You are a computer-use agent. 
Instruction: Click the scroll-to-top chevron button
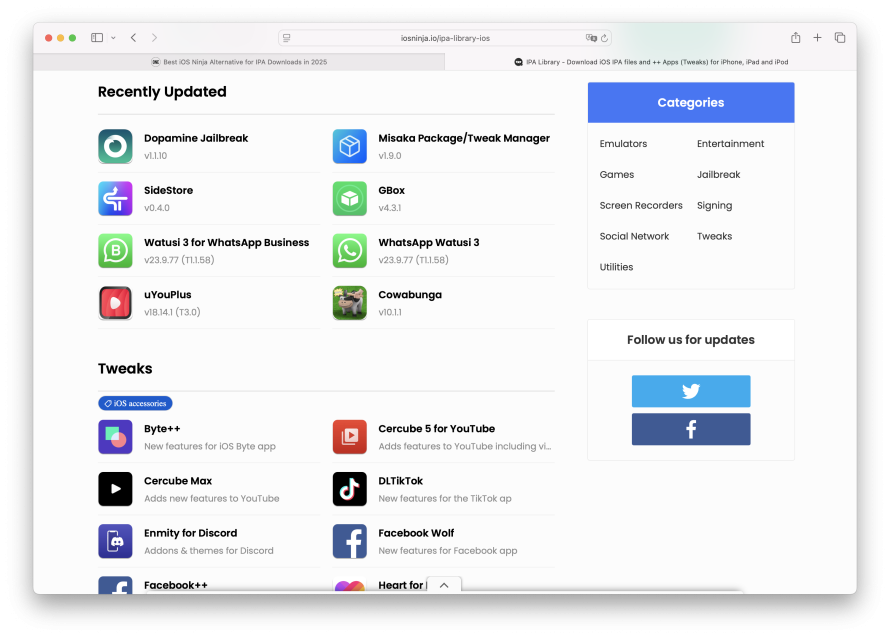point(444,585)
